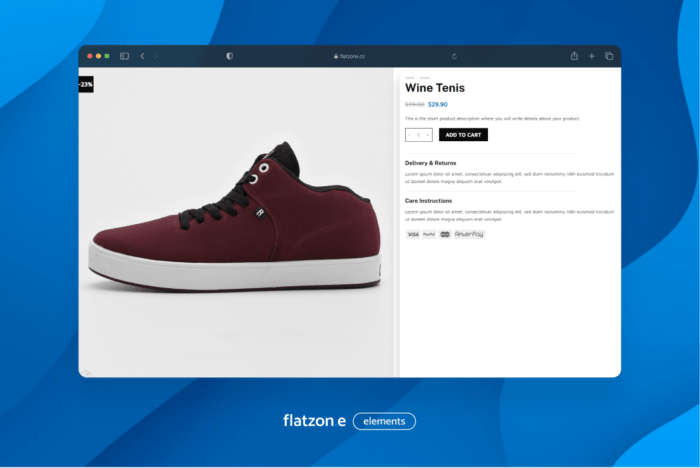Click the Home breadcrumb link
The image size is (700, 468).
409,77
